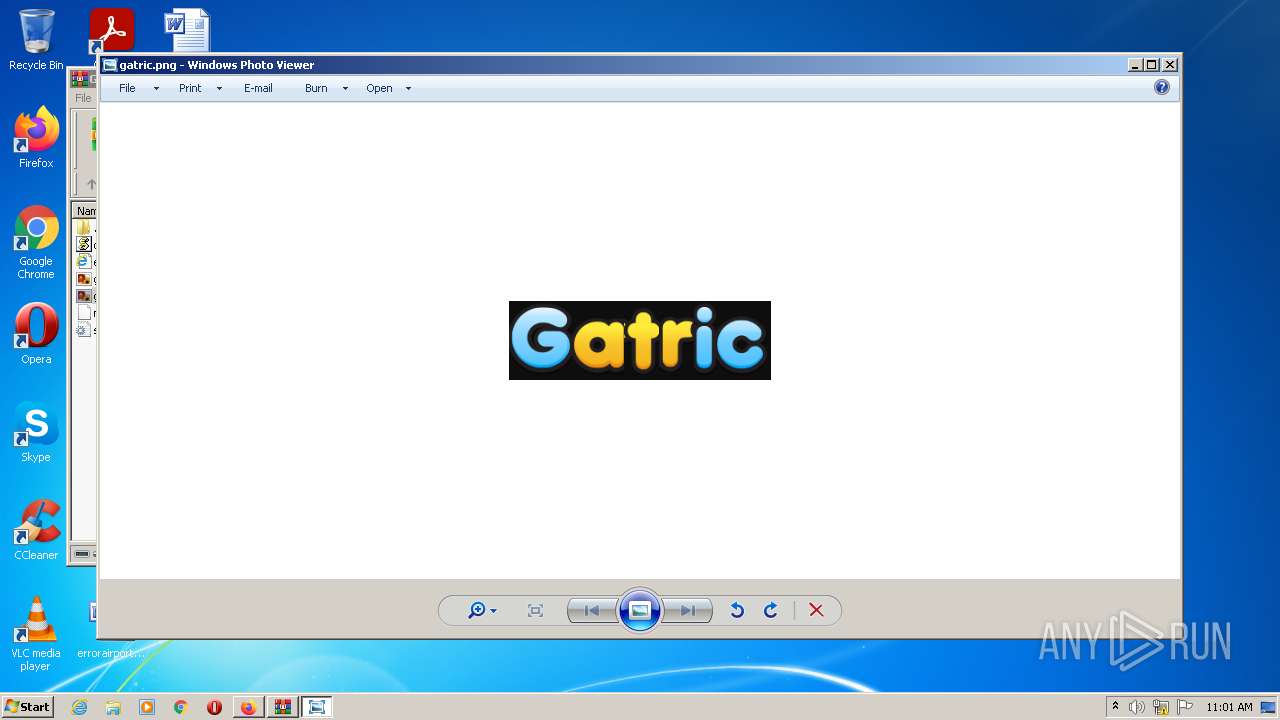Screen dimensions: 1280x720
Task: Minimize the Photo Viewer window
Action: [1135, 65]
